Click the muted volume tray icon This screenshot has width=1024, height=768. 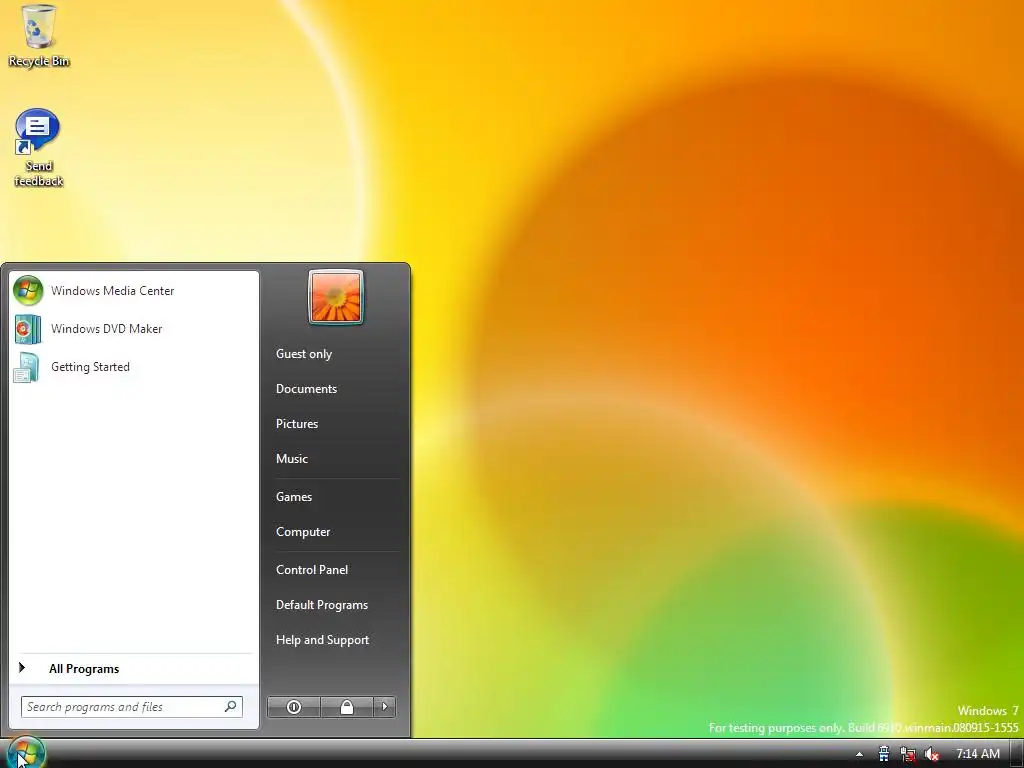point(932,754)
